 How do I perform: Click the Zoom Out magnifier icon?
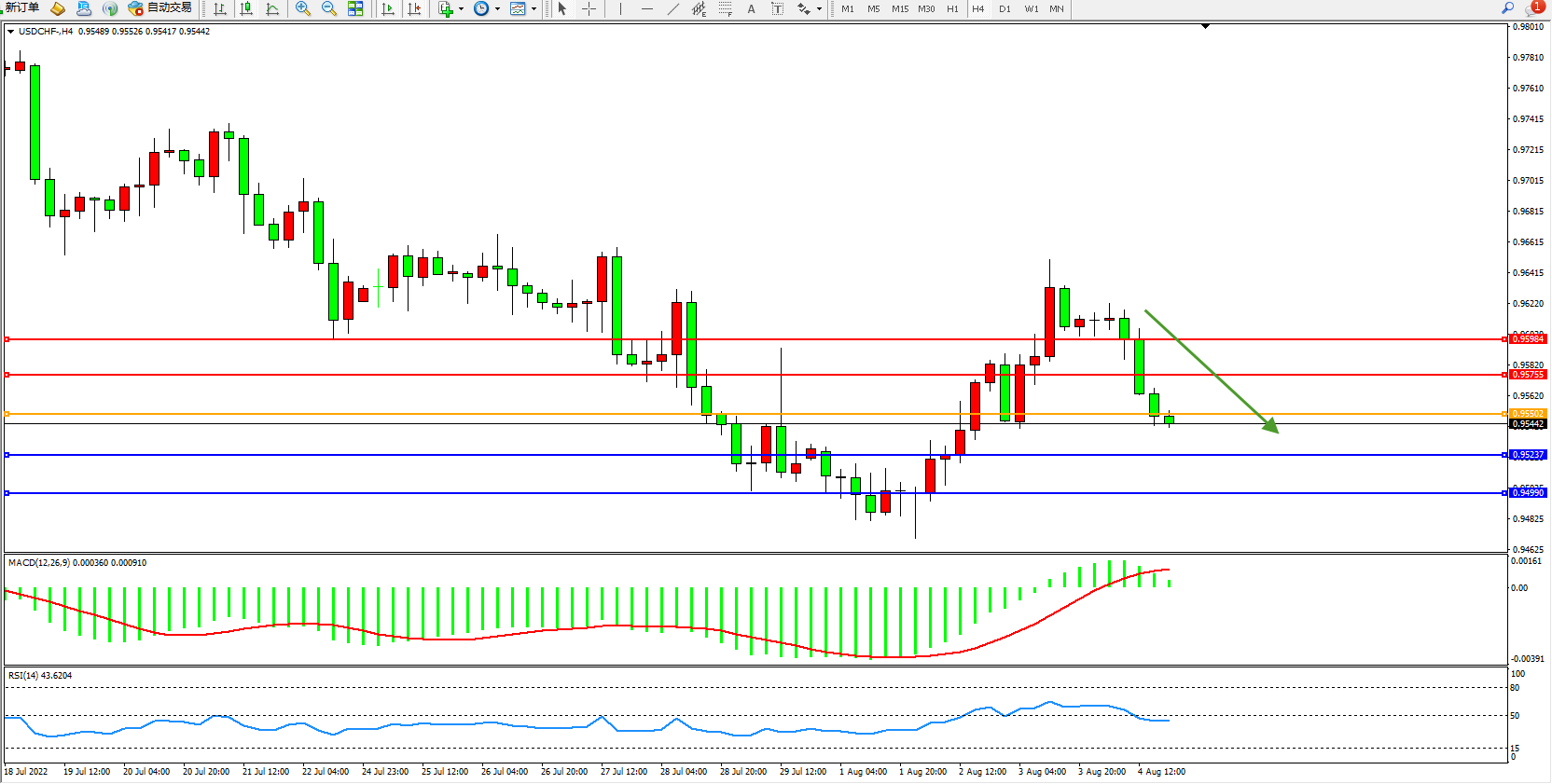(x=328, y=8)
